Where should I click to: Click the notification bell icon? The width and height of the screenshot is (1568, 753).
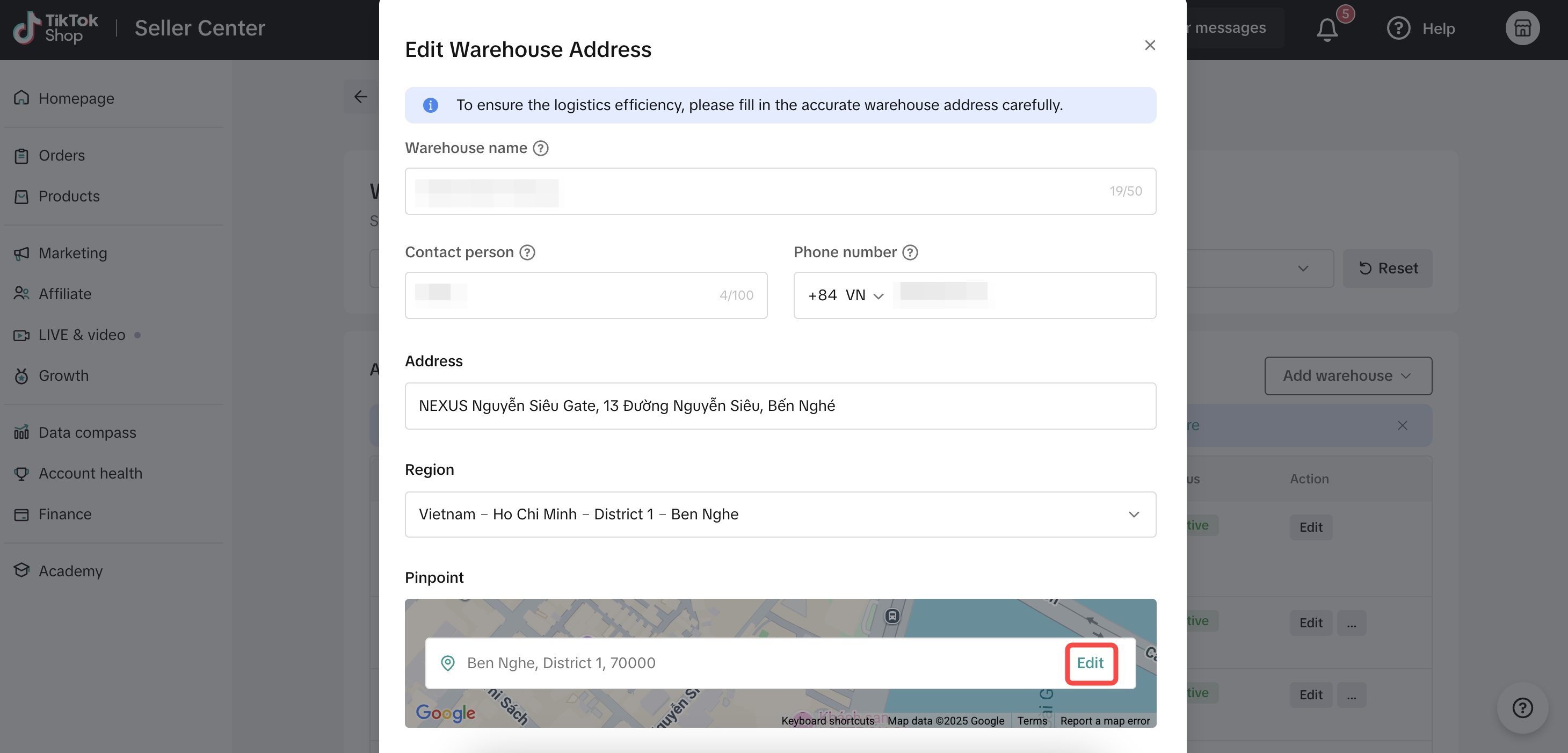point(1327,28)
